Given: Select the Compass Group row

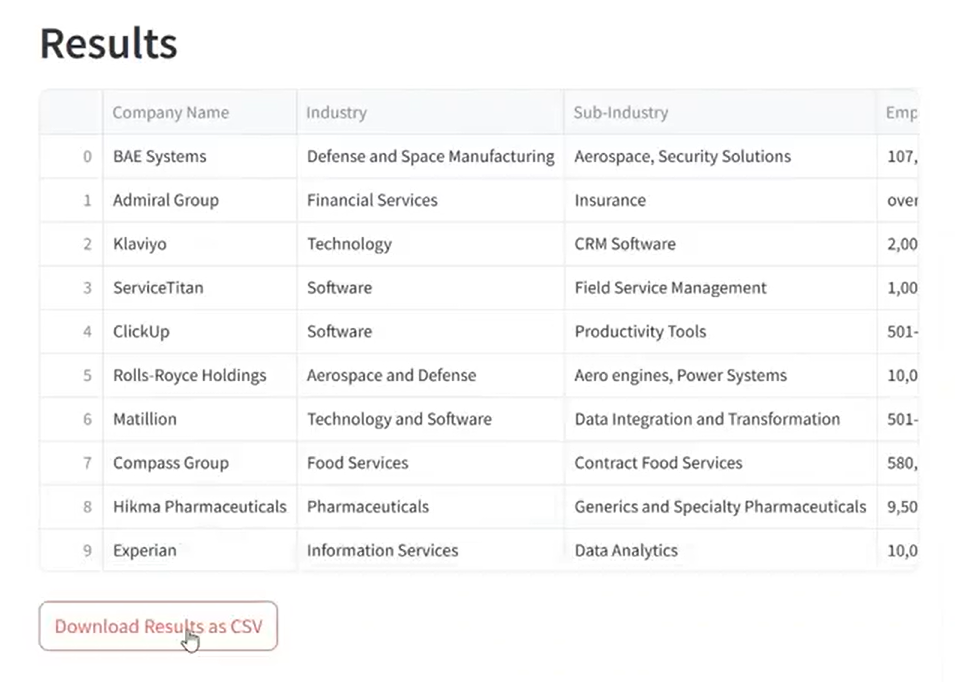Looking at the screenshot, I should 170,463.
